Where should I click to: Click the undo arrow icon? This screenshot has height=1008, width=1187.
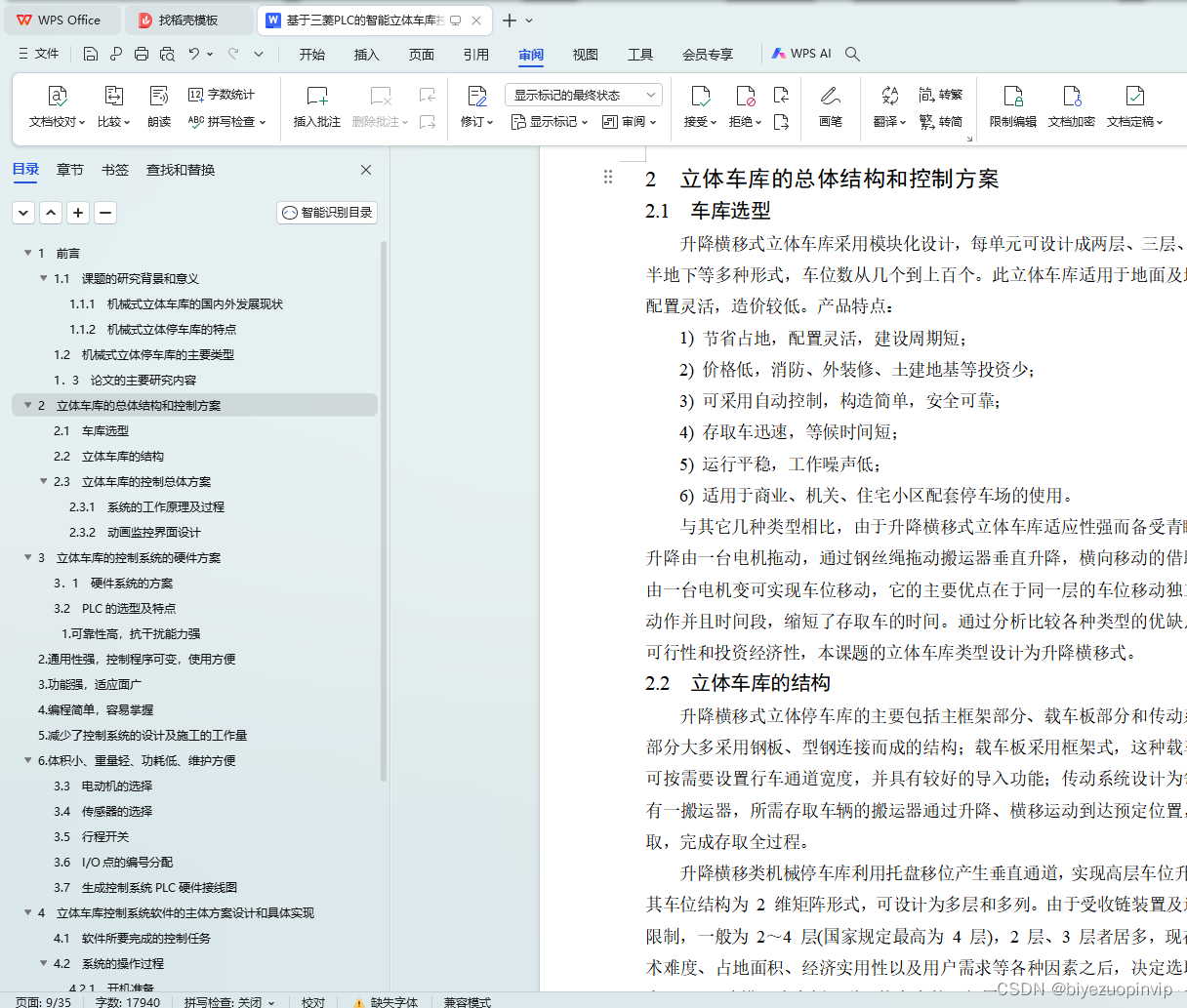[x=194, y=54]
